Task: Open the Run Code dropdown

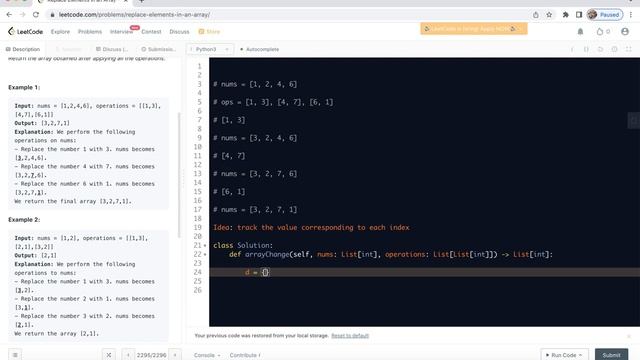Action: coord(564,355)
